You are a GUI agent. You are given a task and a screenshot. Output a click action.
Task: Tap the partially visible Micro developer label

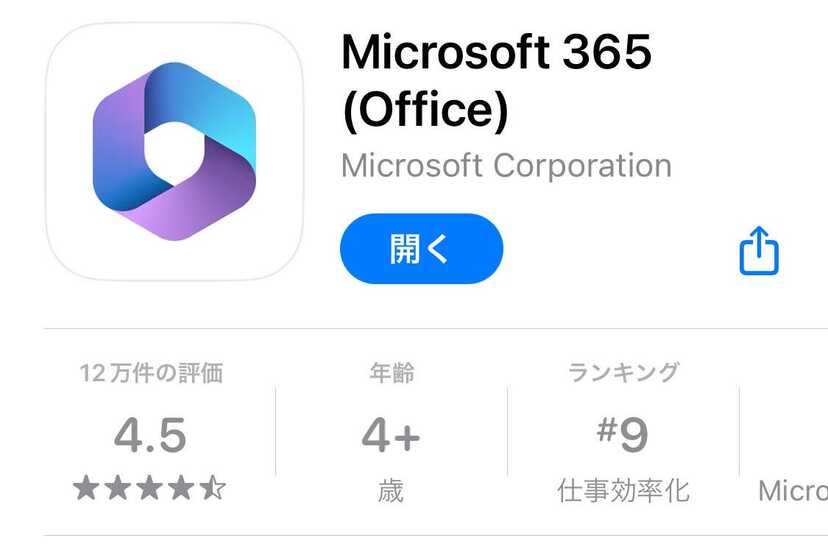click(793, 491)
